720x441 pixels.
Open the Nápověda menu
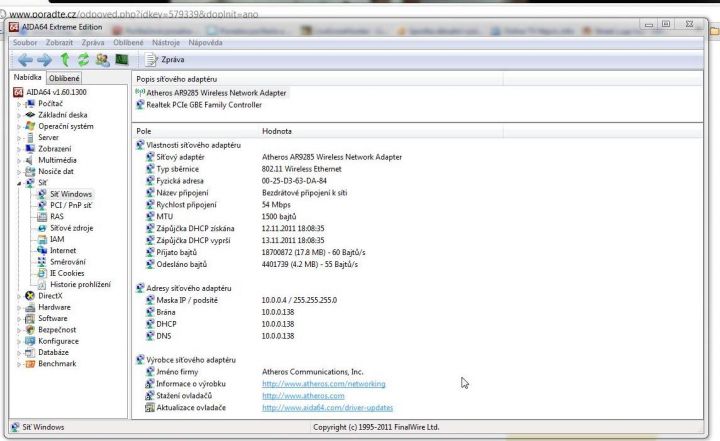click(x=205, y=42)
